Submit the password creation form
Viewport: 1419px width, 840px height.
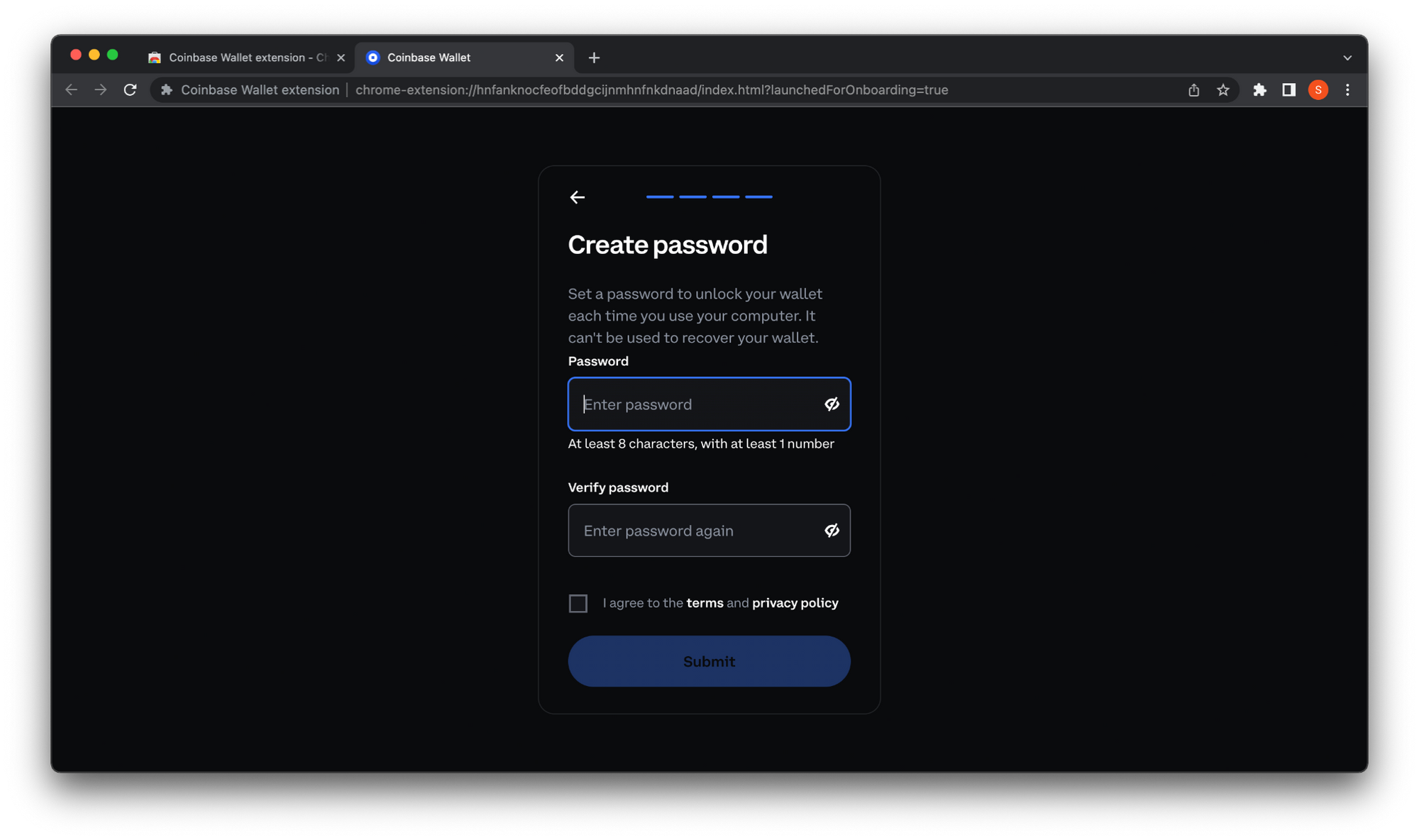pos(709,661)
